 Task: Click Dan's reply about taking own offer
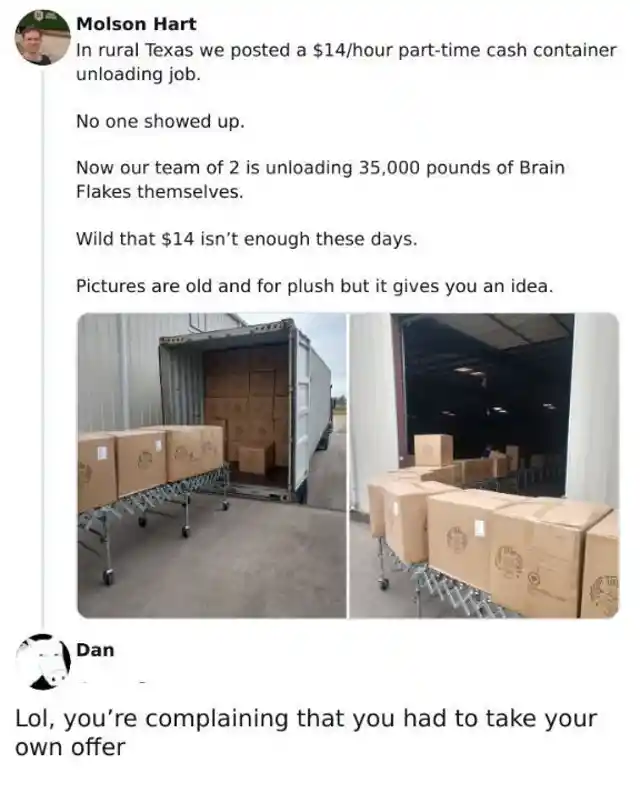(306, 732)
